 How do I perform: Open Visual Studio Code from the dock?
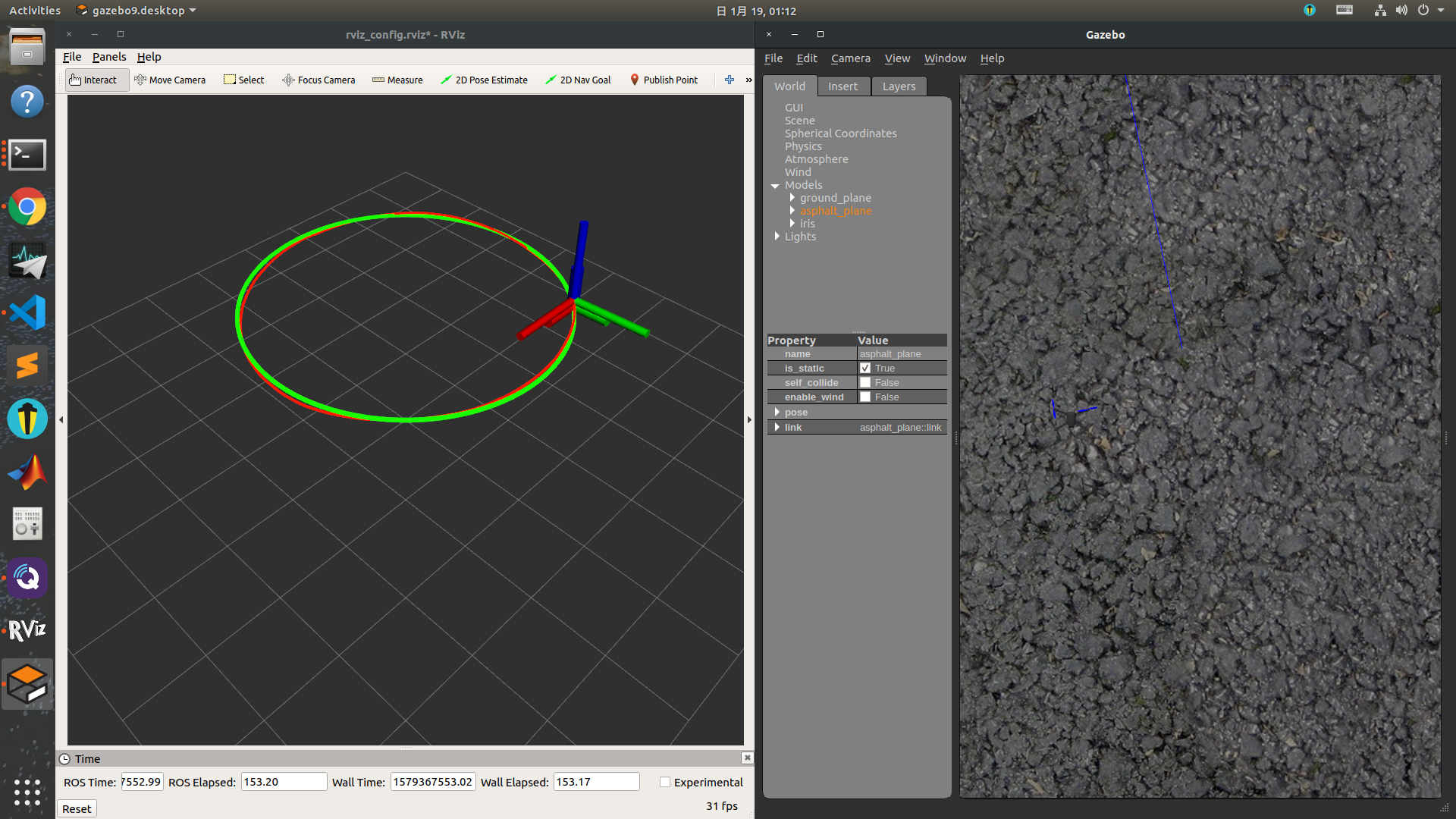coord(27,312)
